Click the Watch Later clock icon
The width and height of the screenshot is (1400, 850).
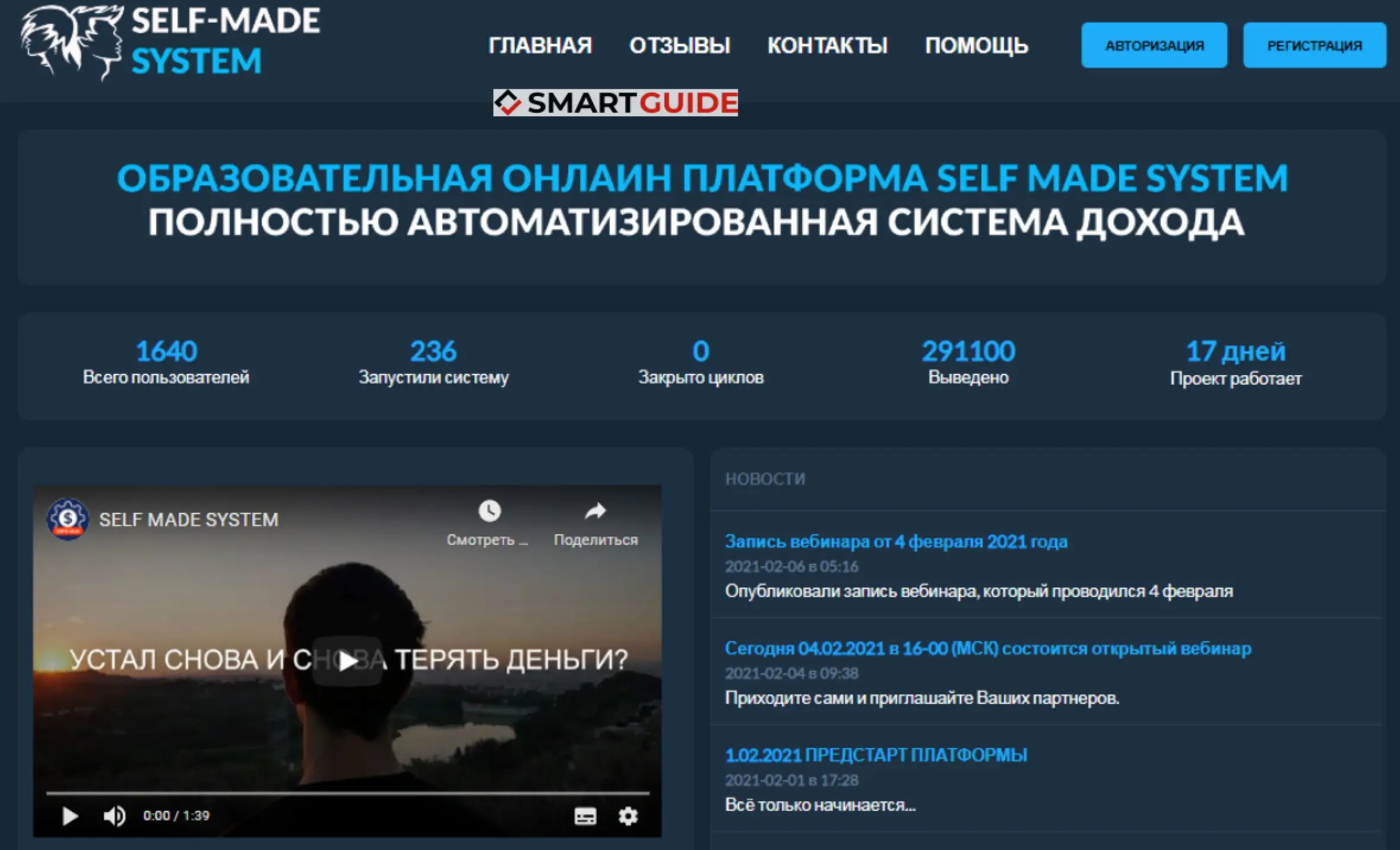tap(489, 511)
